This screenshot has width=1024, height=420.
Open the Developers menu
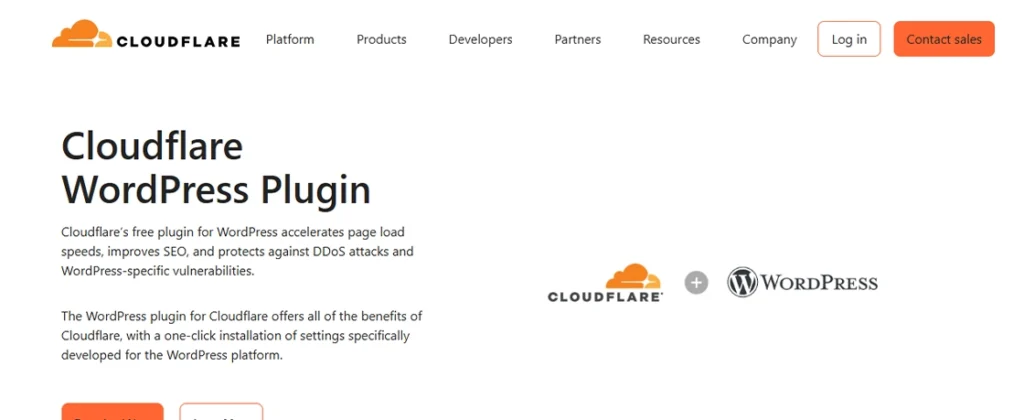pyautogui.click(x=480, y=39)
